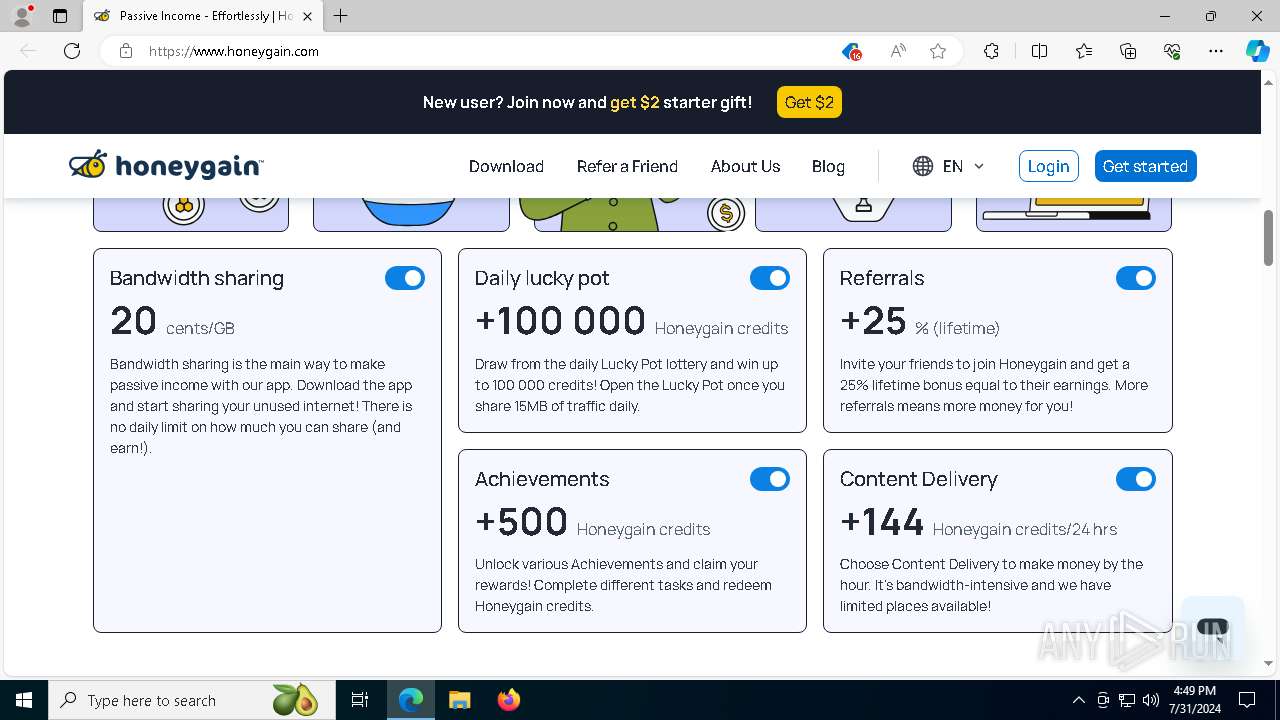Screen dimensions: 1280x720
Task: Open the tab actions menu icon
Action: coord(60,16)
